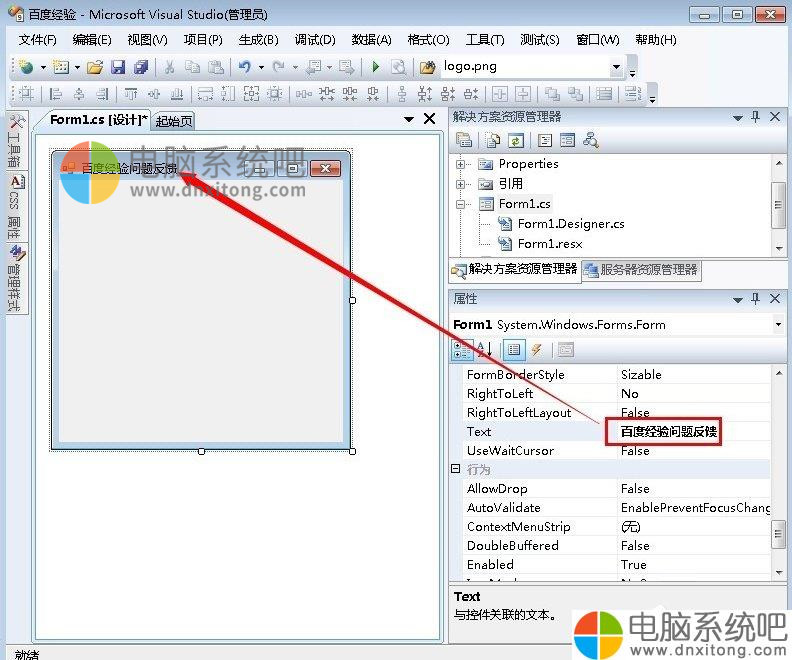Click the Open File folder icon
Image resolution: width=792 pixels, height=660 pixels.
pyautogui.click(x=94, y=67)
